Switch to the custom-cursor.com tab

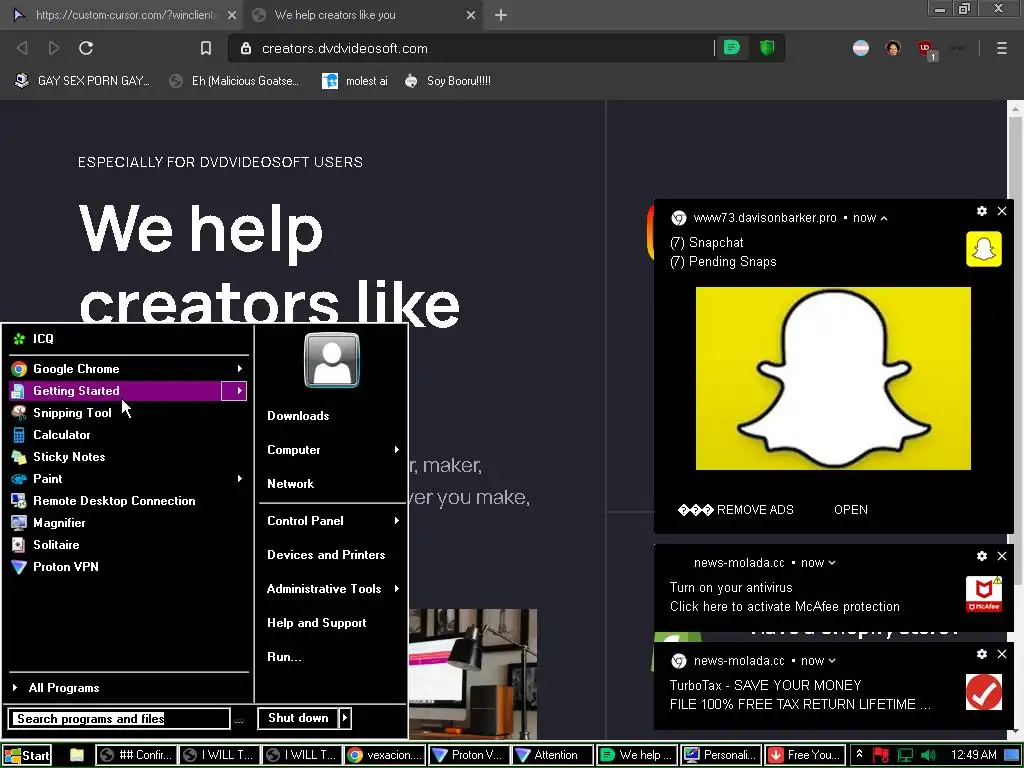point(124,14)
